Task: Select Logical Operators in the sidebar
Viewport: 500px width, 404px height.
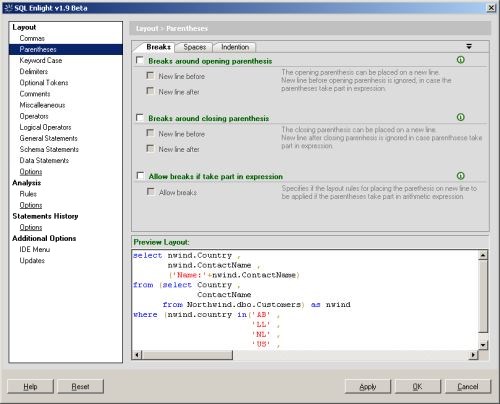Action: point(45,127)
